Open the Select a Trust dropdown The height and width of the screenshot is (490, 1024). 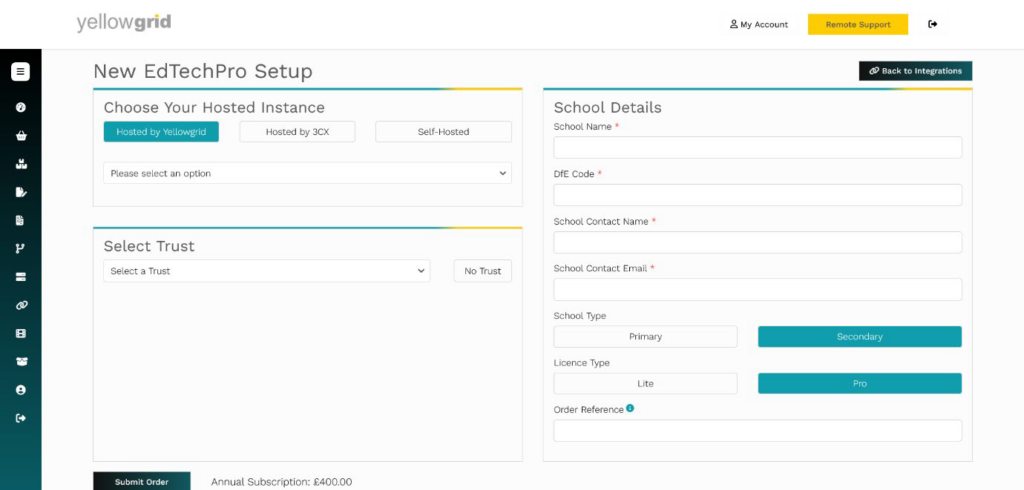pyautogui.click(x=266, y=270)
